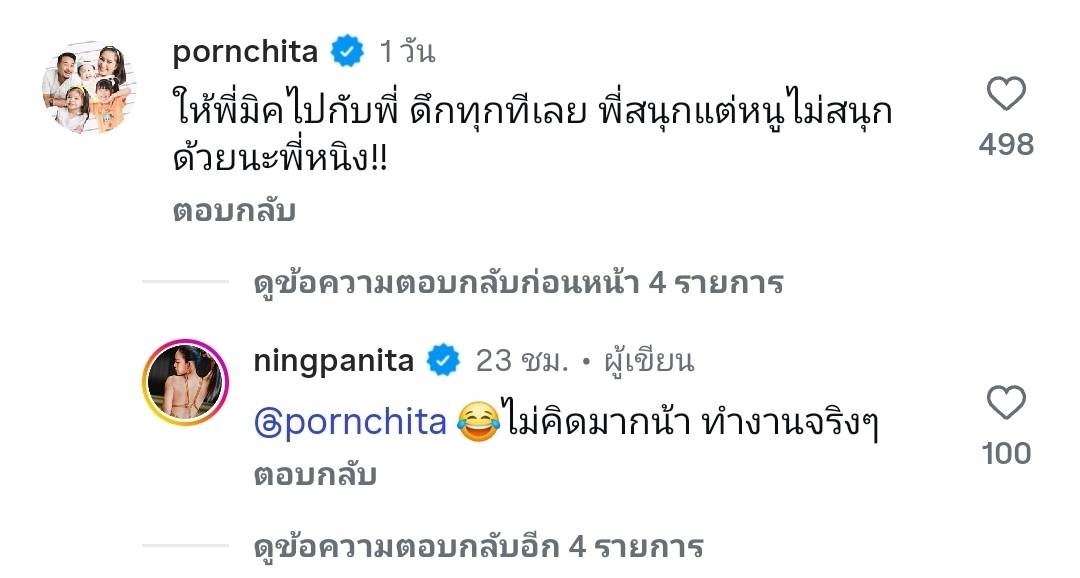View the 498 likes count on pornchita's comment
Image resolution: width=1080 pixels, height=578 pixels.
[x=1006, y=145]
